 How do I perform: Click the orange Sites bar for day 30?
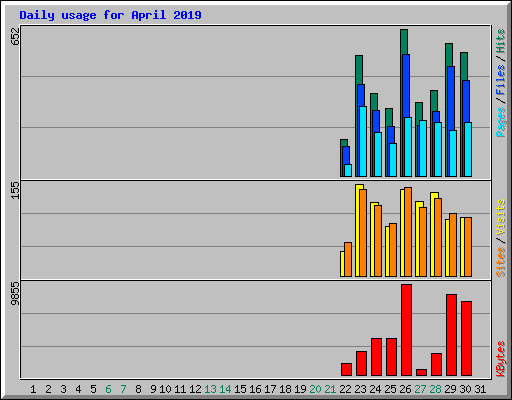coord(468,247)
